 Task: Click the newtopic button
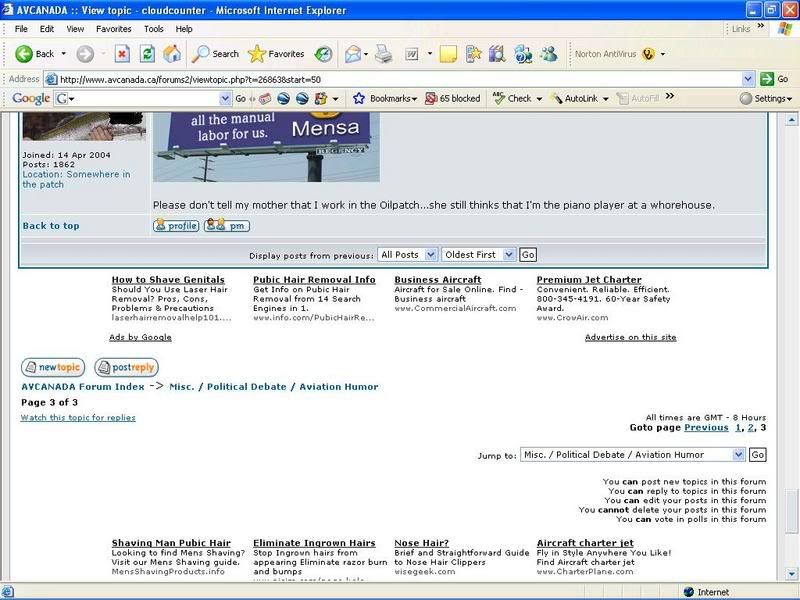click(53, 367)
